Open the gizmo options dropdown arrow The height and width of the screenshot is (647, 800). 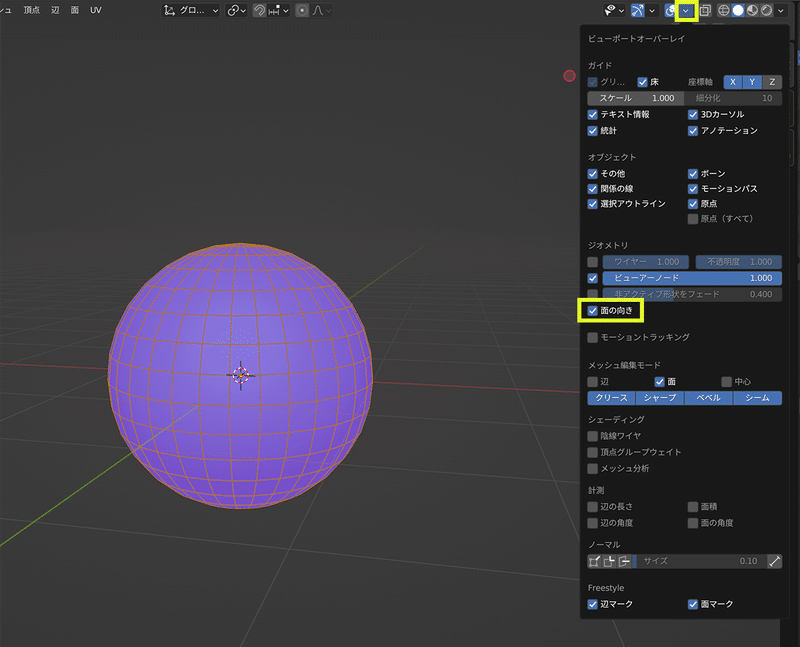tap(652, 10)
